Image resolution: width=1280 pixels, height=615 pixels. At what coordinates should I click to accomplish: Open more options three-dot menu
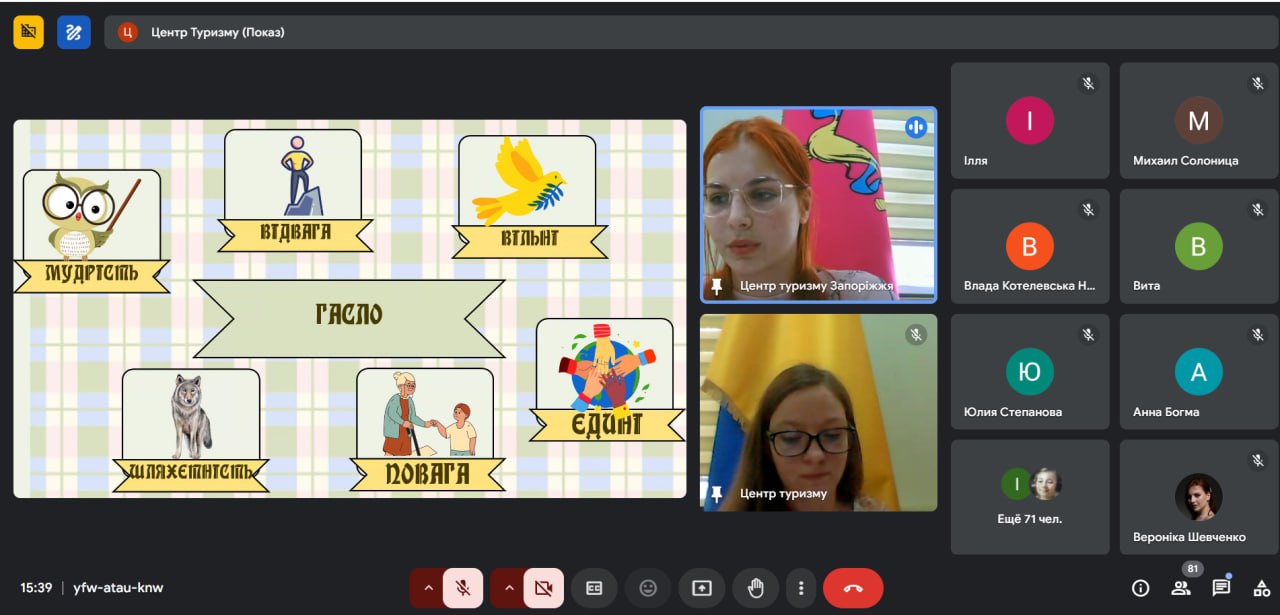pyautogui.click(x=800, y=588)
